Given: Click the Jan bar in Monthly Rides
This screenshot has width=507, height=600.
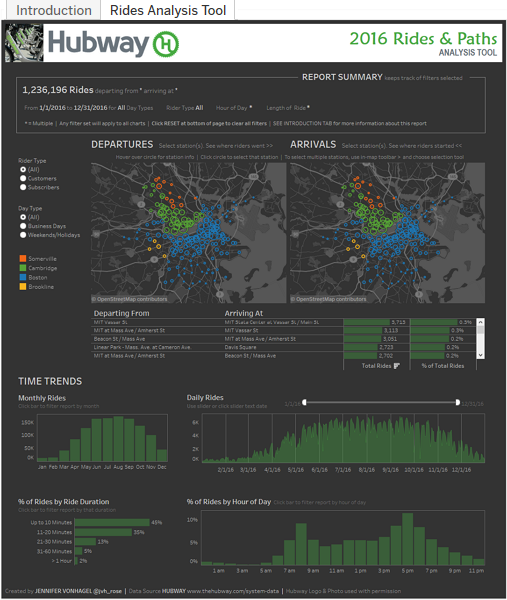Looking at the screenshot, I should [42, 460].
